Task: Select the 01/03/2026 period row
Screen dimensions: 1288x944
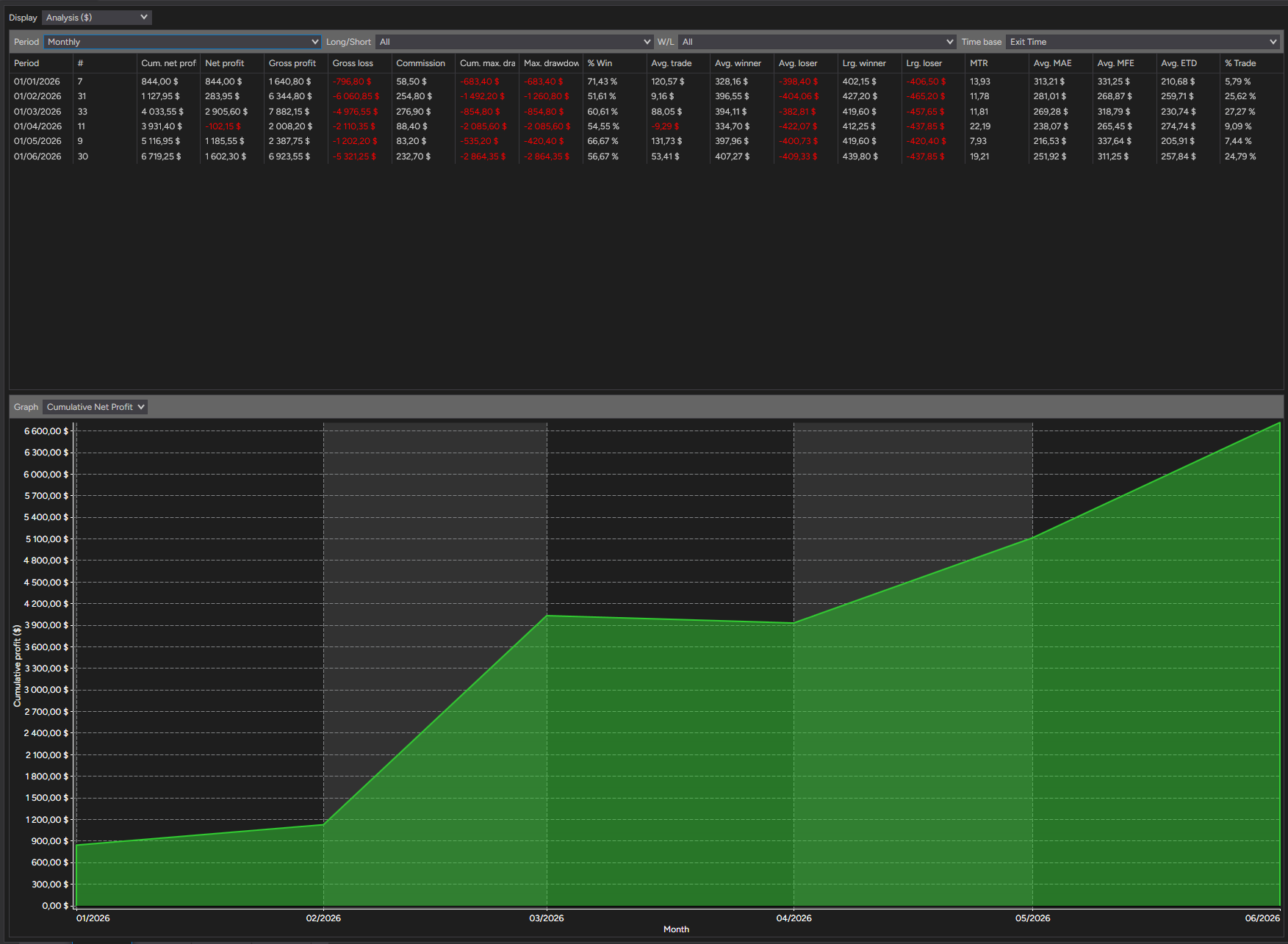Action: tap(646, 112)
